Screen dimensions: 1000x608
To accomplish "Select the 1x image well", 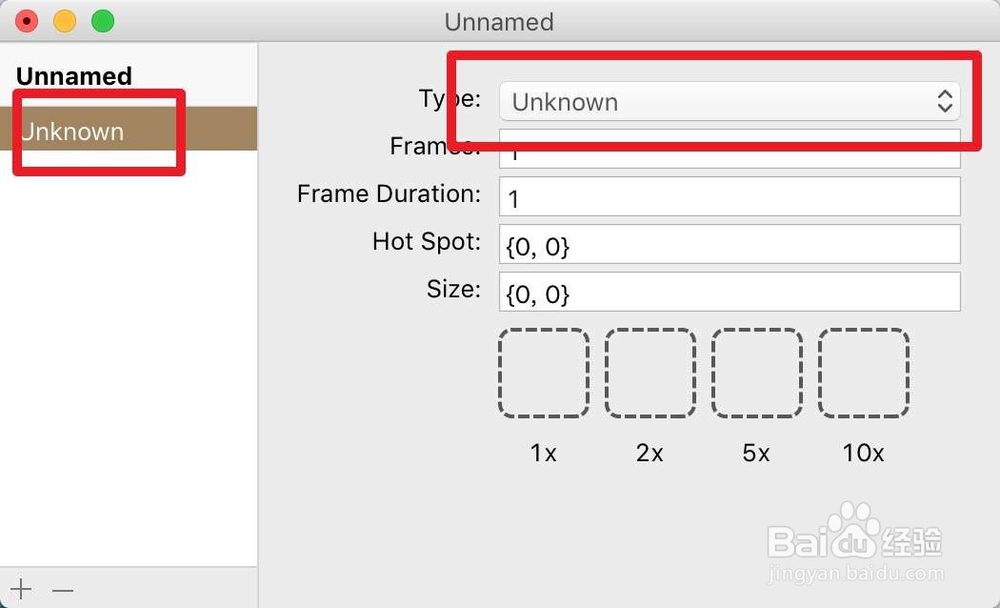I will [543, 373].
